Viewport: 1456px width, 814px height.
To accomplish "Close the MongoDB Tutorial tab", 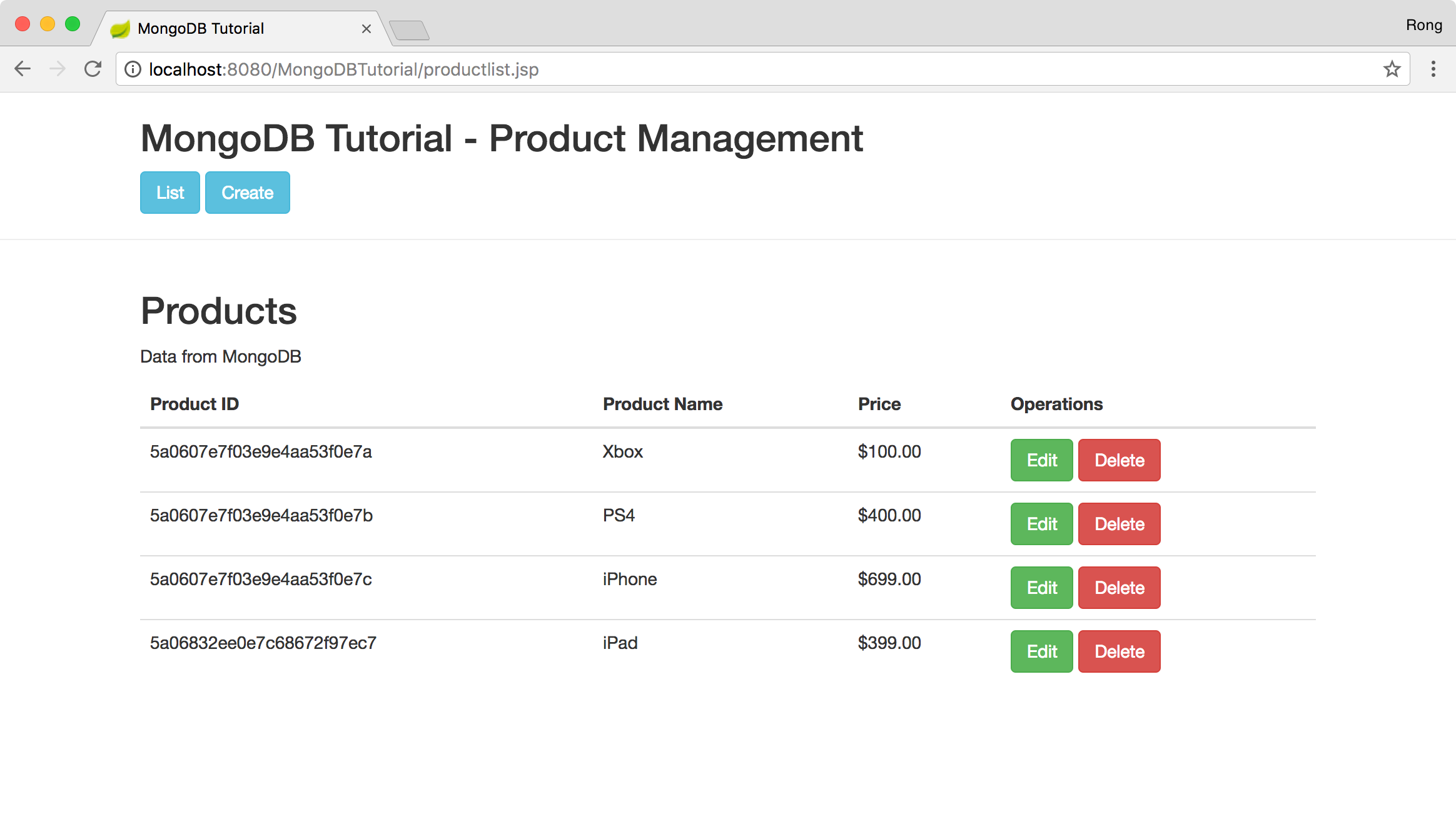I will point(367,29).
